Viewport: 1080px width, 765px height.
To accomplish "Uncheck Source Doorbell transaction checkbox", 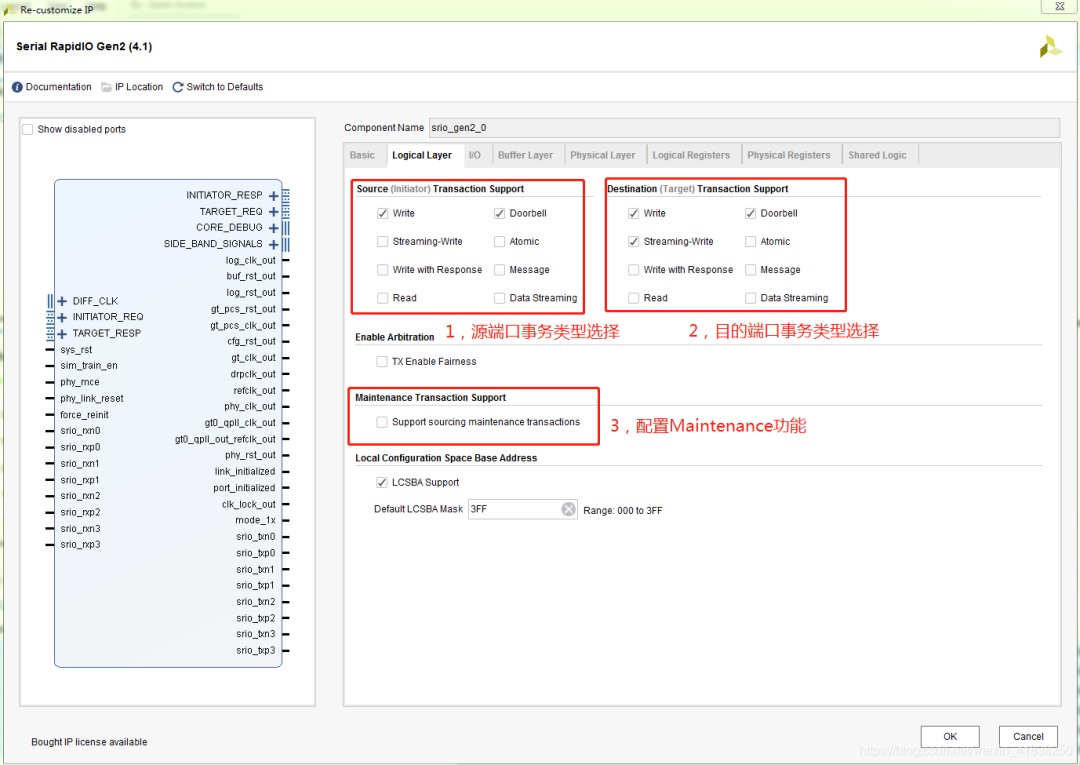I will click(499, 213).
